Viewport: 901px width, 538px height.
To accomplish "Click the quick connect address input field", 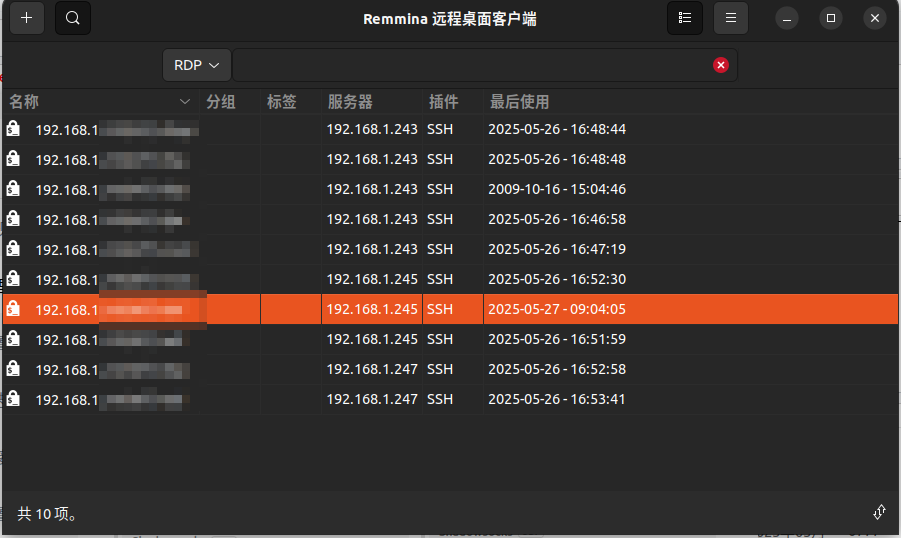I will (x=484, y=65).
